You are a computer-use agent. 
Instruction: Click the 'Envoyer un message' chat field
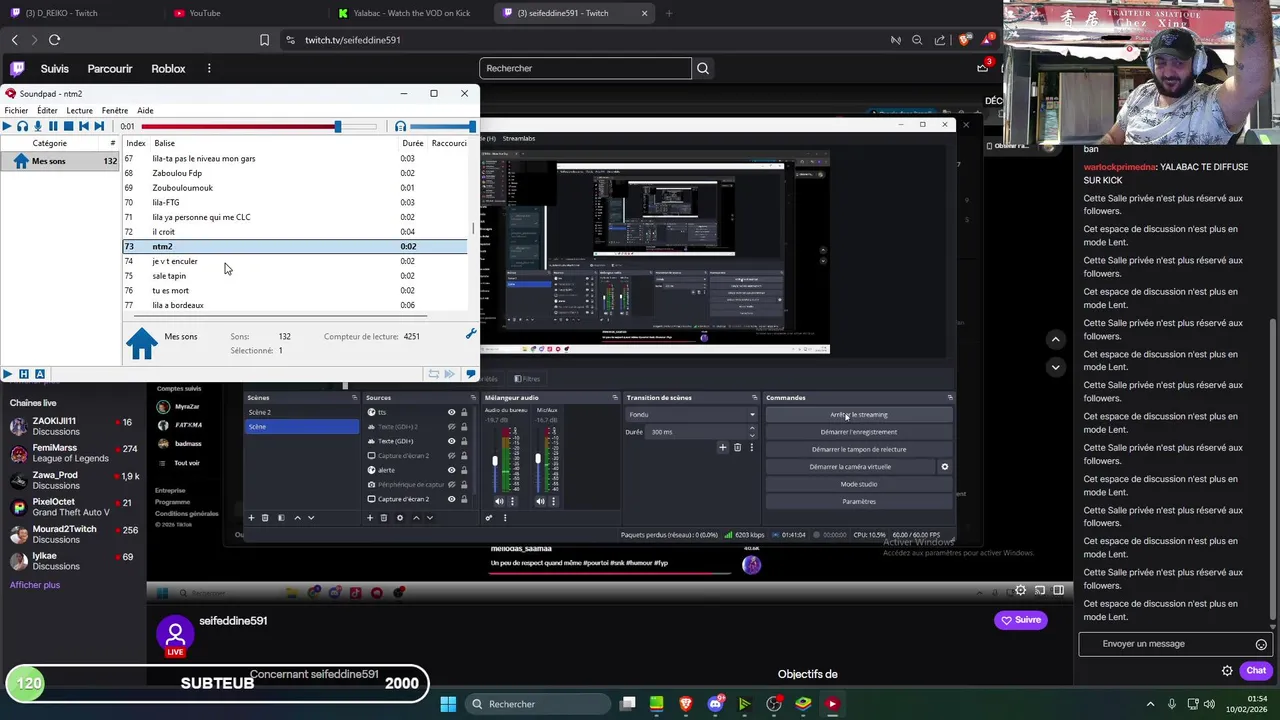[x=1175, y=644]
